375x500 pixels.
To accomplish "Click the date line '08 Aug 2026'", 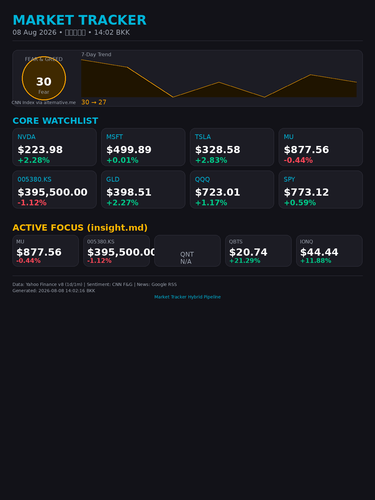I will click(34, 32).
